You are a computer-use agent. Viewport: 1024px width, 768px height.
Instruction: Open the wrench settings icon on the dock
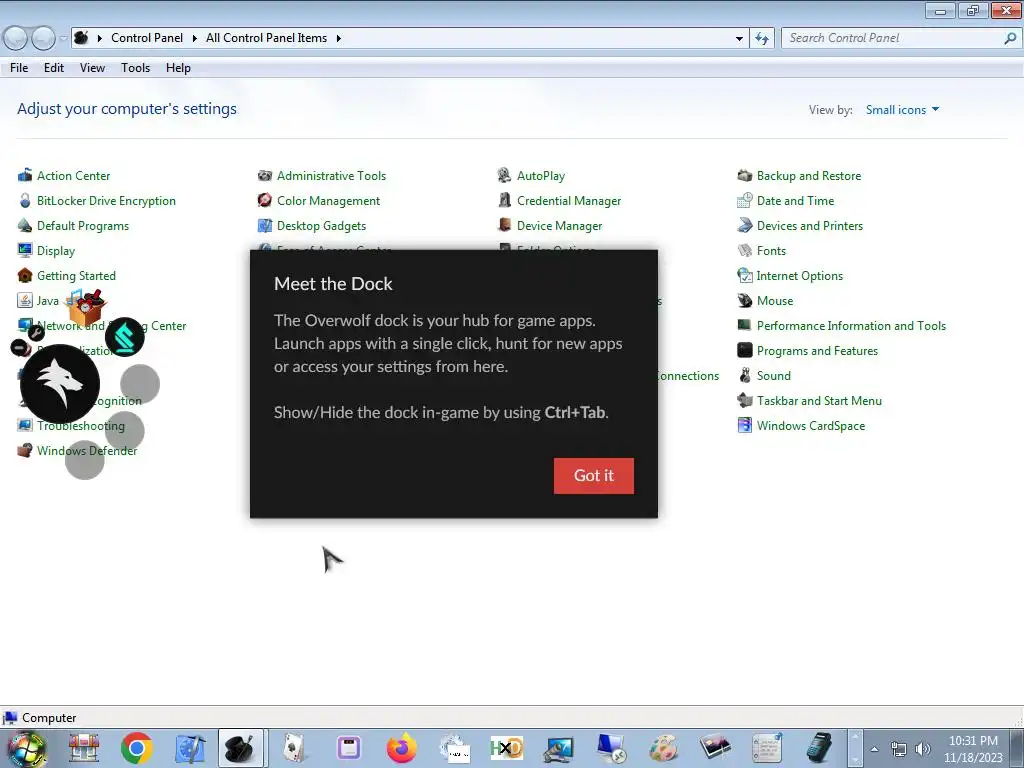coord(36,333)
